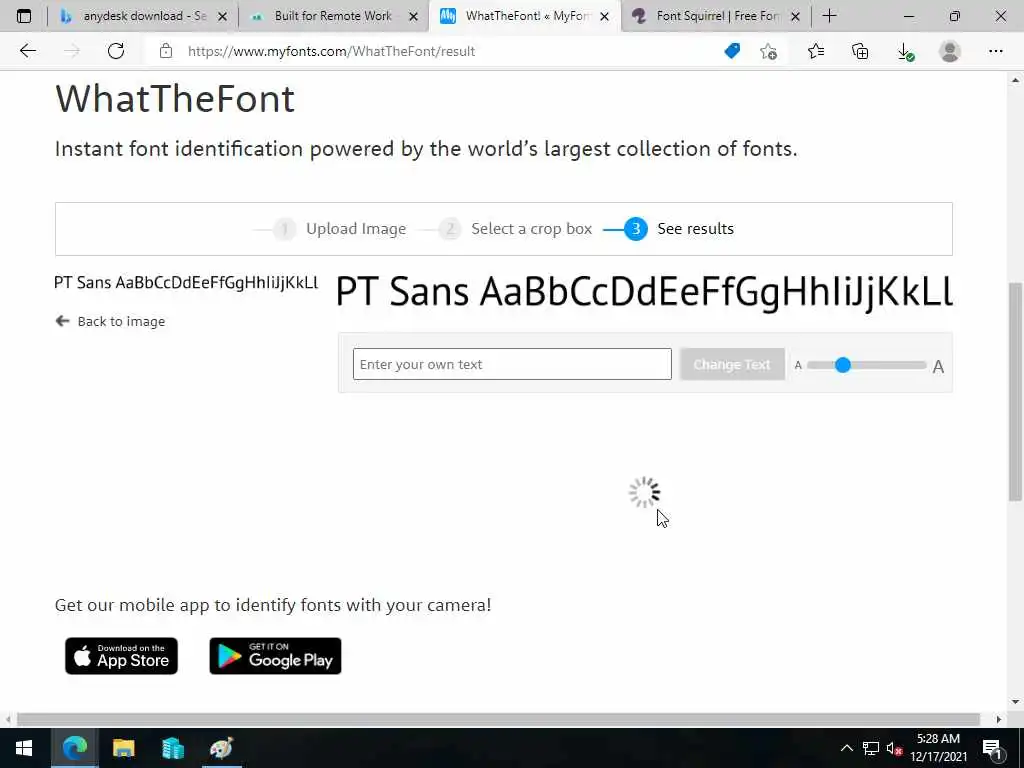Click the scroll up arrow
1024x768 pixels.
coord(1015,81)
